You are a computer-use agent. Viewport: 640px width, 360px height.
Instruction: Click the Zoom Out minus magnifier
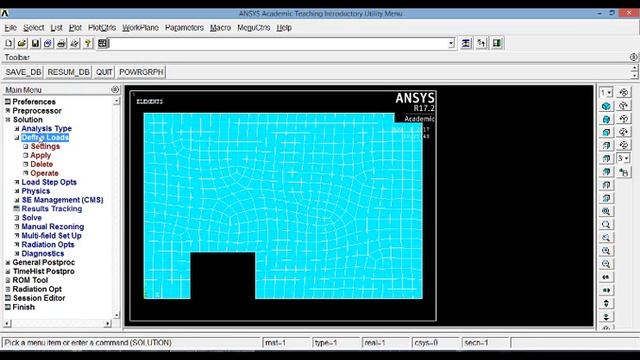pos(606,264)
